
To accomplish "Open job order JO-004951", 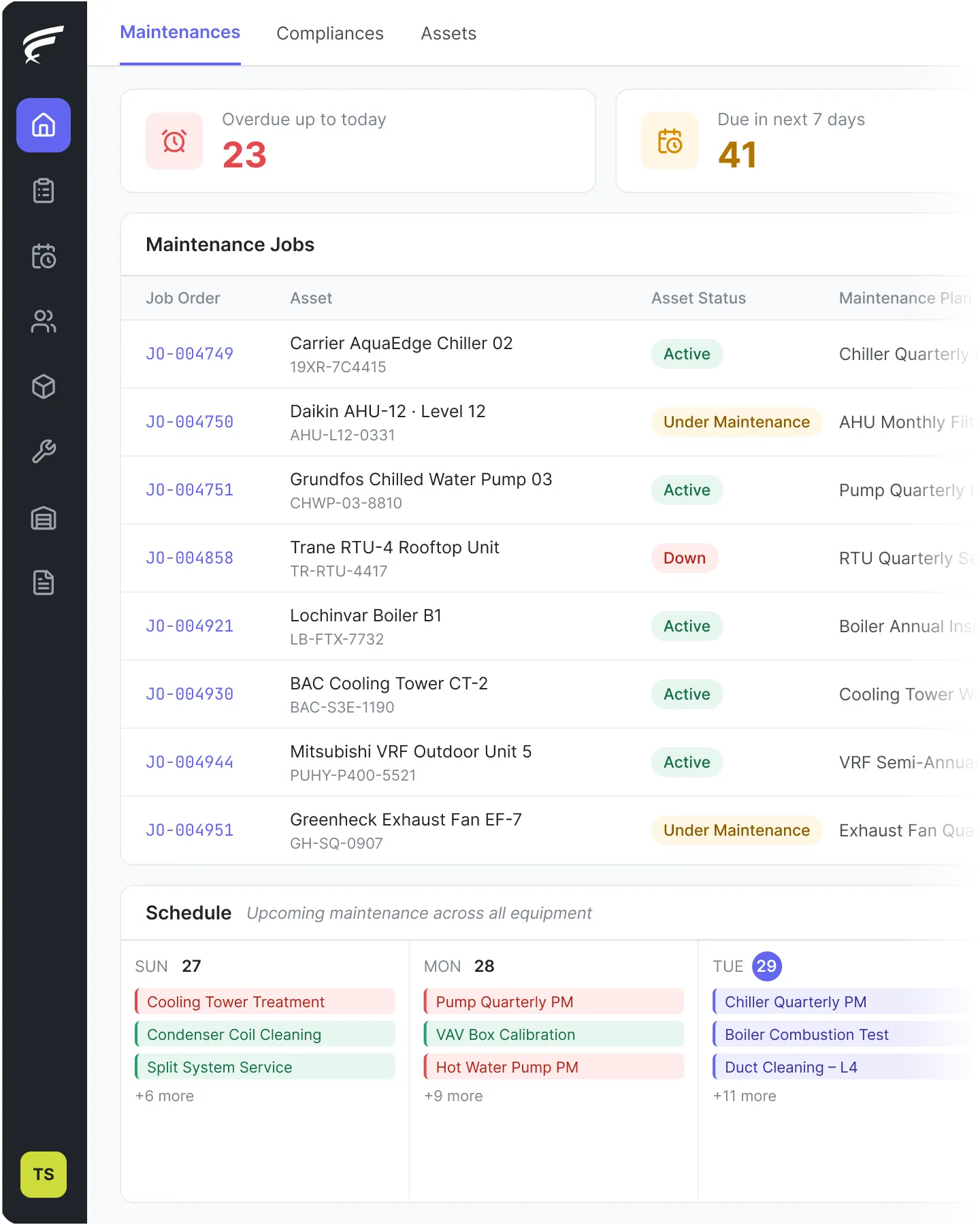I will 190,830.
